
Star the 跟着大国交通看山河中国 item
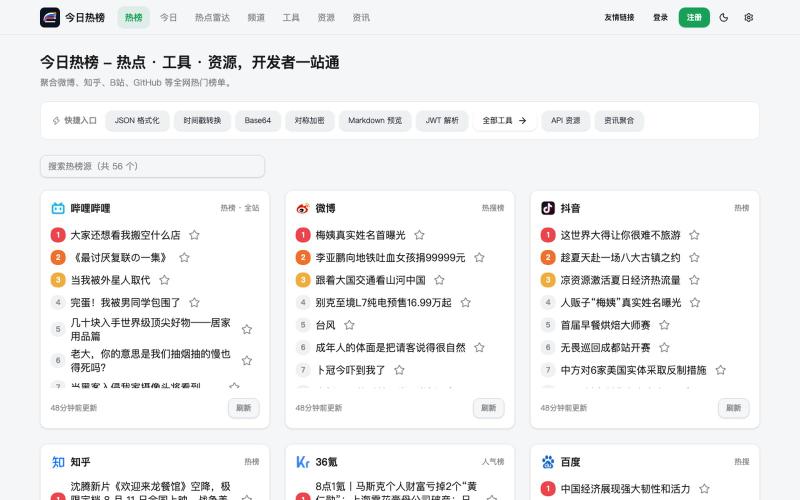coord(439,280)
